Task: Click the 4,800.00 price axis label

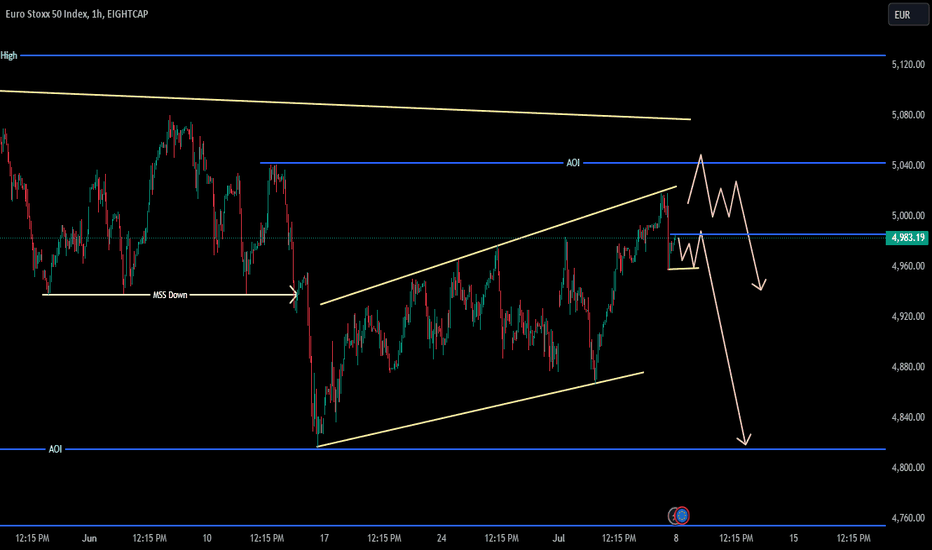Action: tap(908, 468)
